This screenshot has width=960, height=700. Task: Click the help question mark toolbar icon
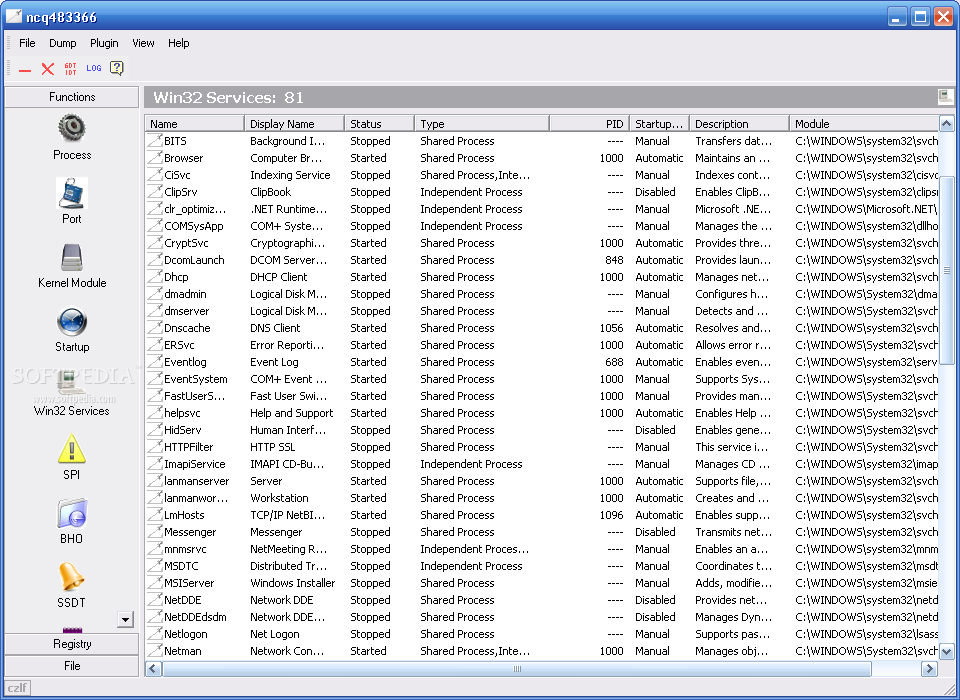116,68
